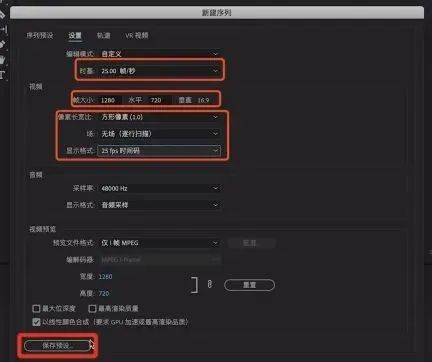
Task: Open video 显示格式 dropdown 25 fps 时间码
Action: point(159,151)
